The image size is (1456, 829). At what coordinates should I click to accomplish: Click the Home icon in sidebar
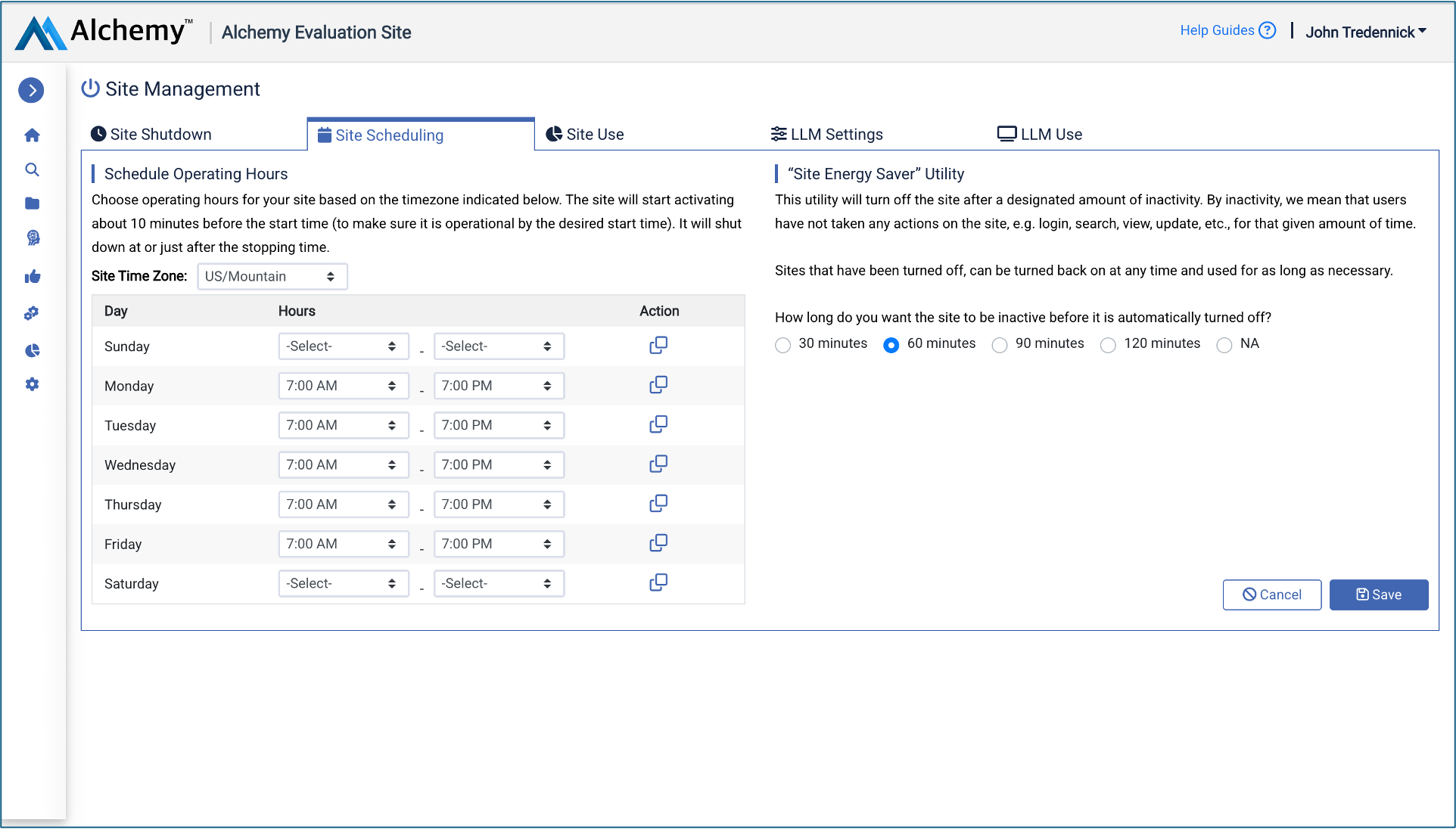point(32,135)
